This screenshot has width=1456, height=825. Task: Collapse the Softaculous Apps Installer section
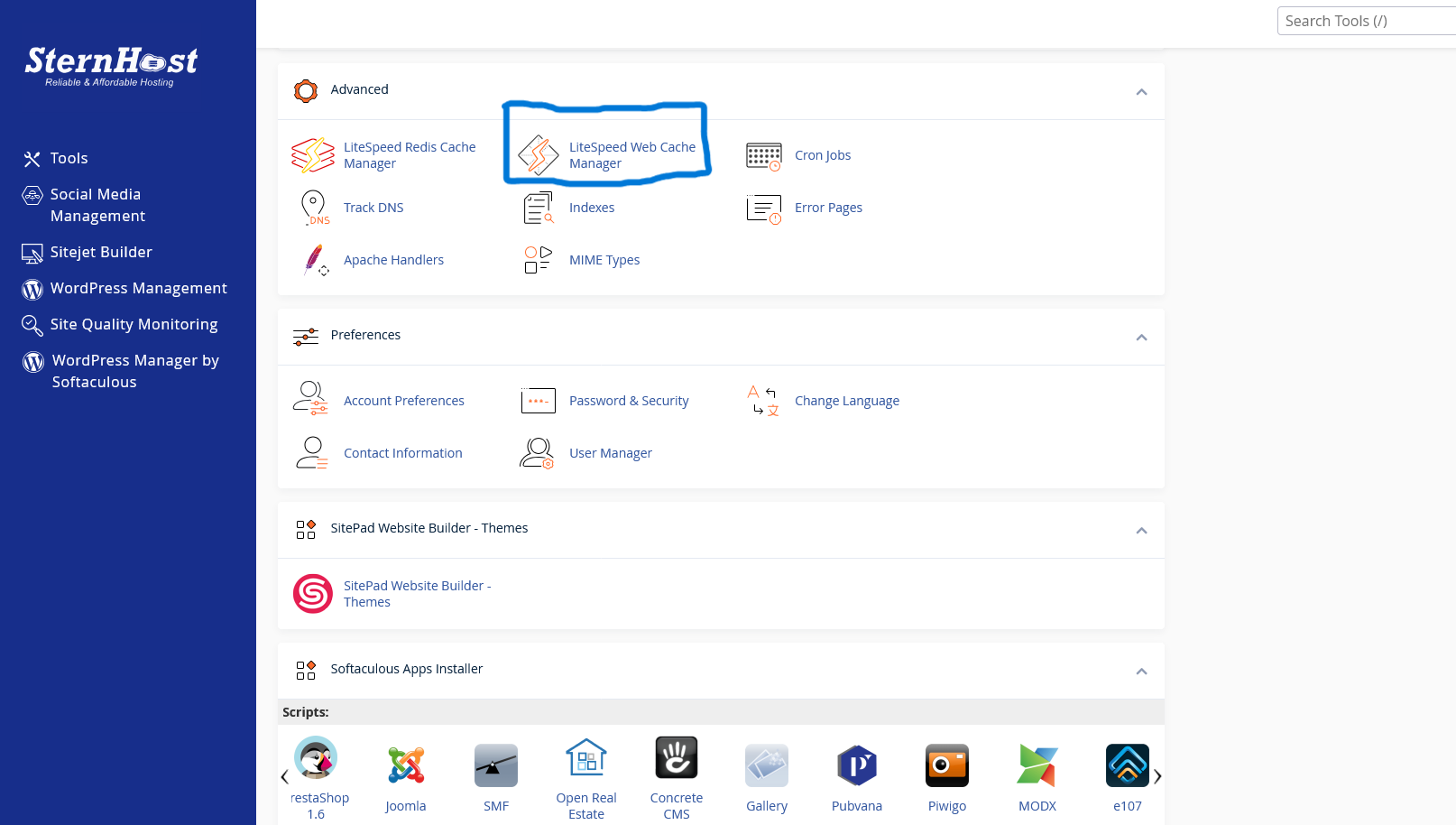point(1141,672)
